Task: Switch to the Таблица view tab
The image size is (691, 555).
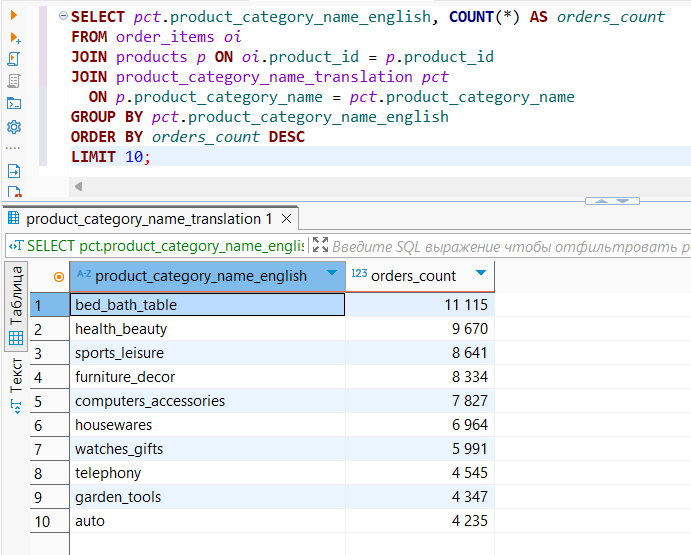Action: [16, 295]
